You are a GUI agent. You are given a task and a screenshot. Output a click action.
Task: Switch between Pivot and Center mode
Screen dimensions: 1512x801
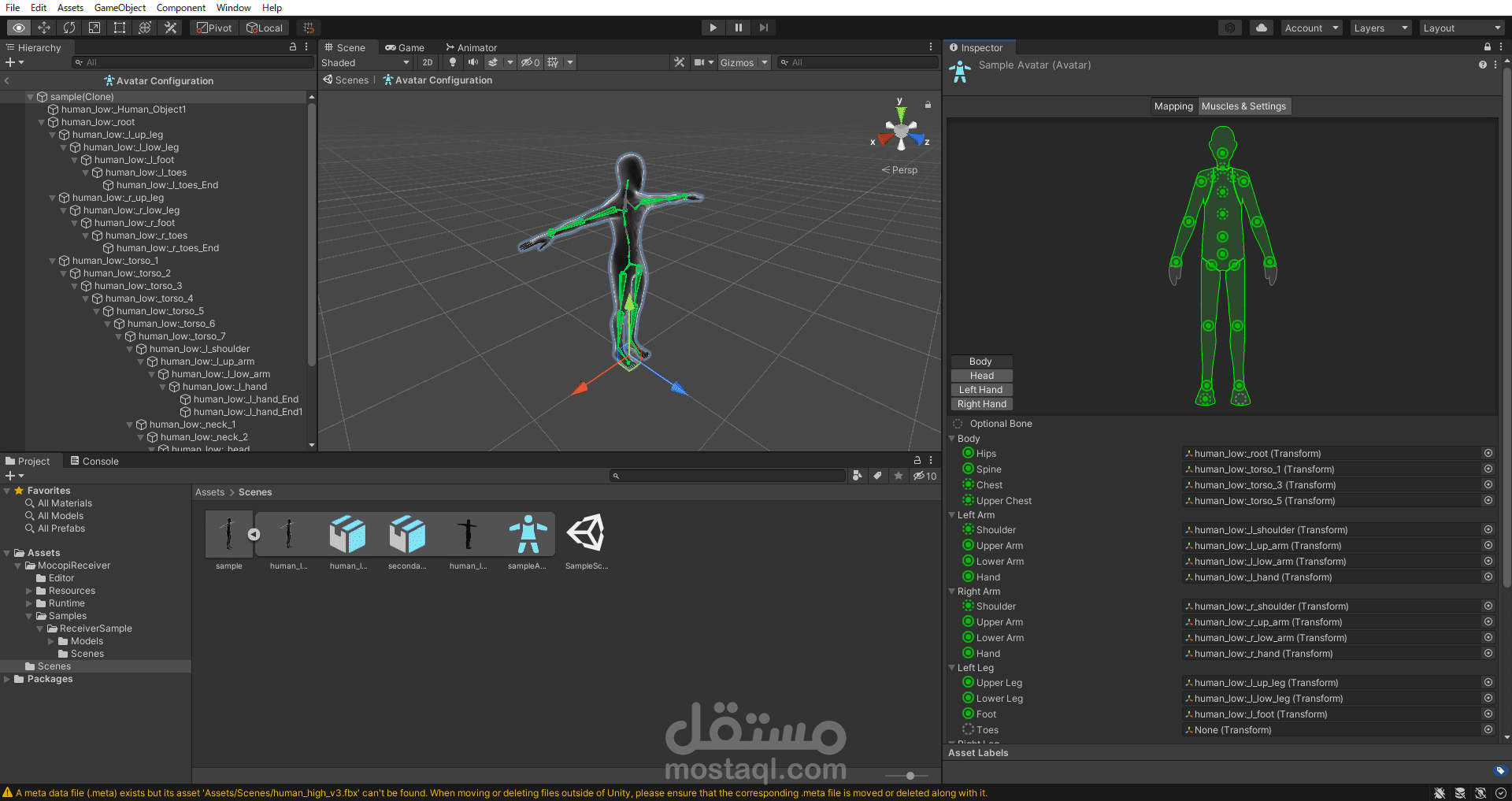[x=213, y=28]
